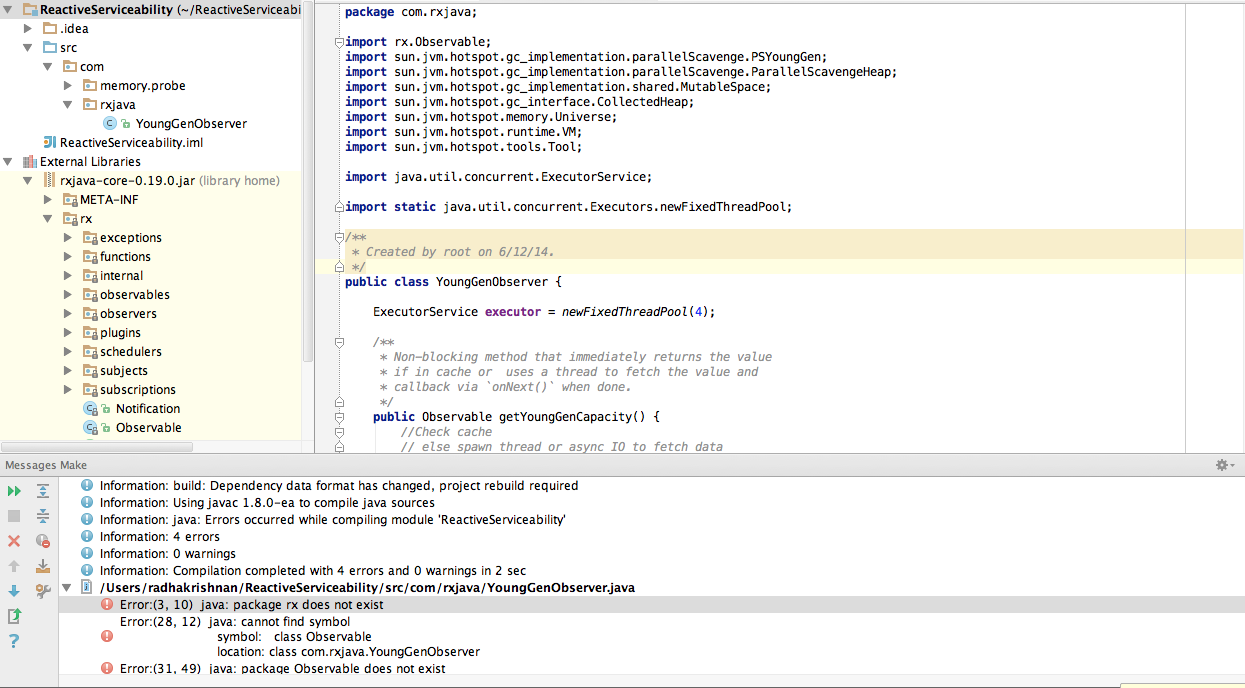This screenshot has height=688, width=1245.
Task: Select the subscriptions package
Action: [138, 390]
